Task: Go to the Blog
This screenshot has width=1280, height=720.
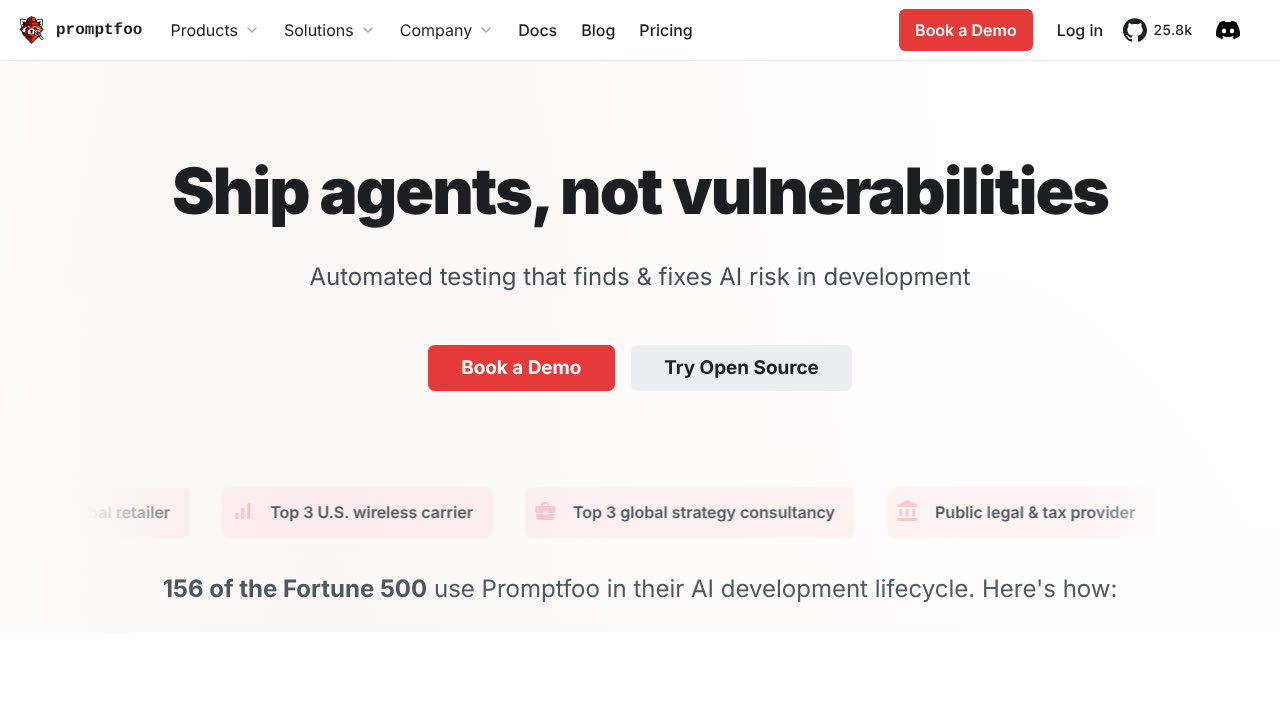Action: click(598, 30)
